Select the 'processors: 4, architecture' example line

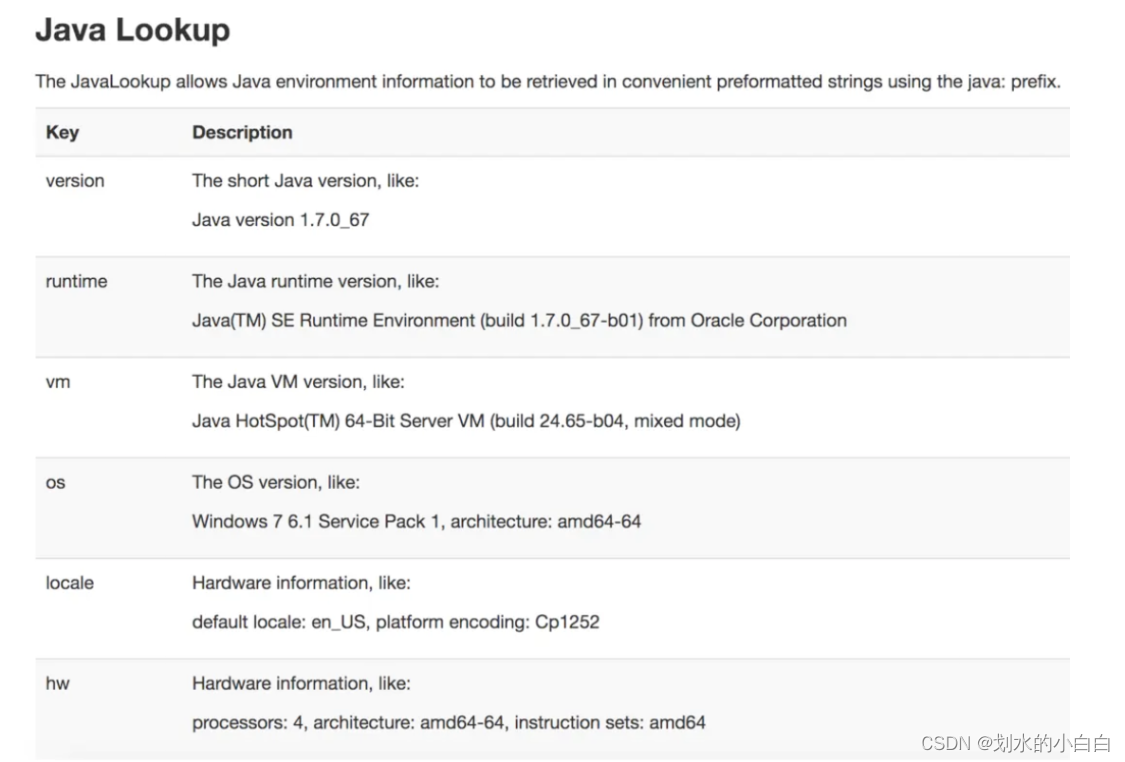pos(449,722)
